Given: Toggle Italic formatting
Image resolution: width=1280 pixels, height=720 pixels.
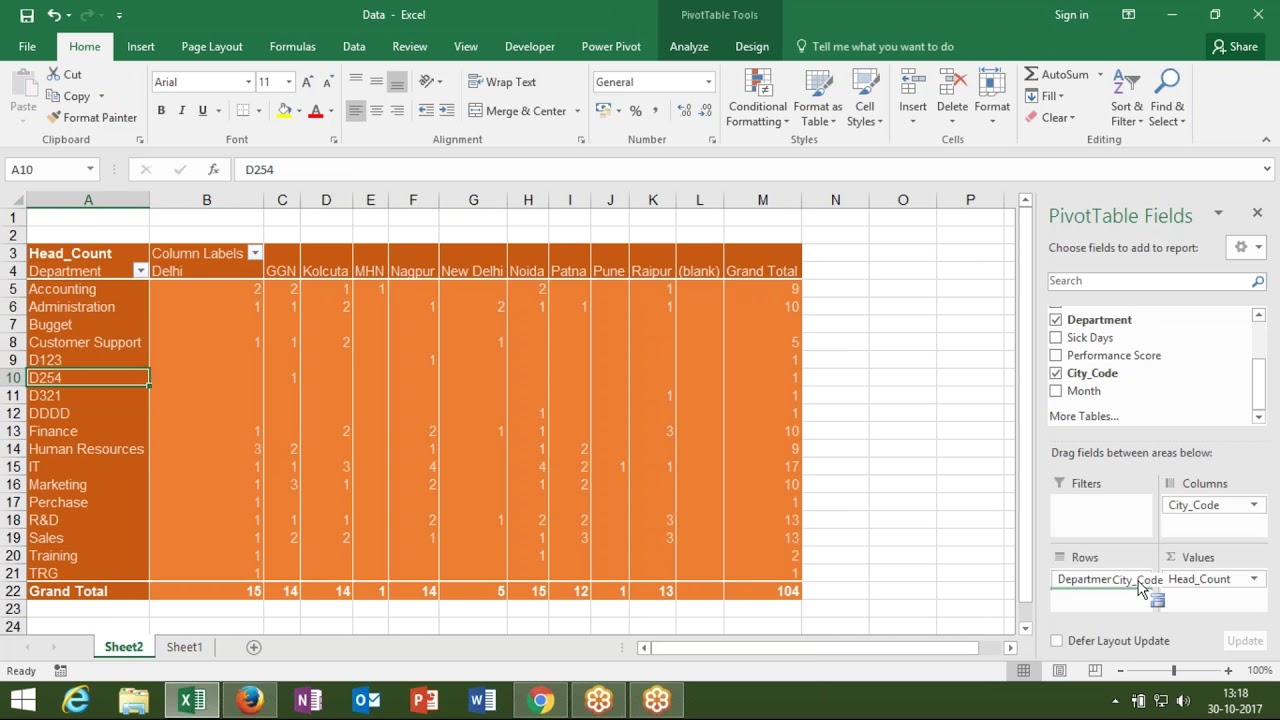Looking at the screenshot, I should (182, 111).
